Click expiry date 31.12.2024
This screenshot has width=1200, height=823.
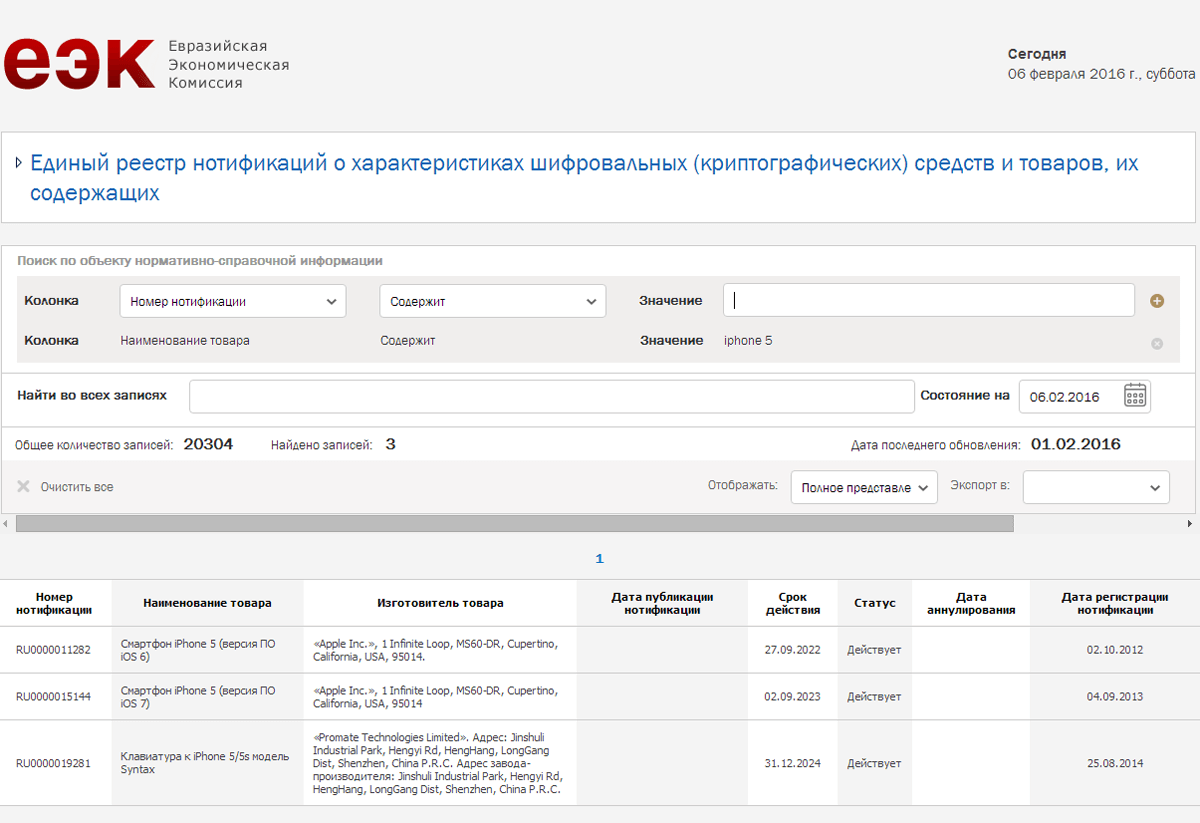click(793, 763)
